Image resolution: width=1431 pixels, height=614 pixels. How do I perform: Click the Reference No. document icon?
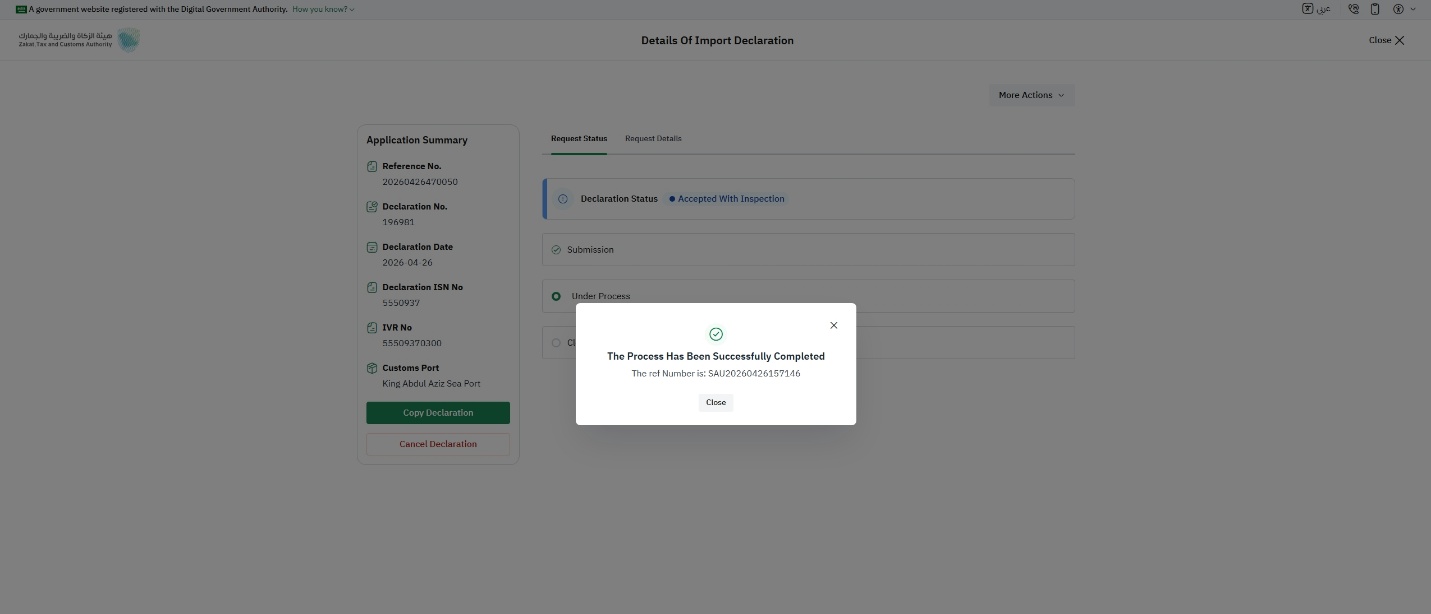point(372,166)
